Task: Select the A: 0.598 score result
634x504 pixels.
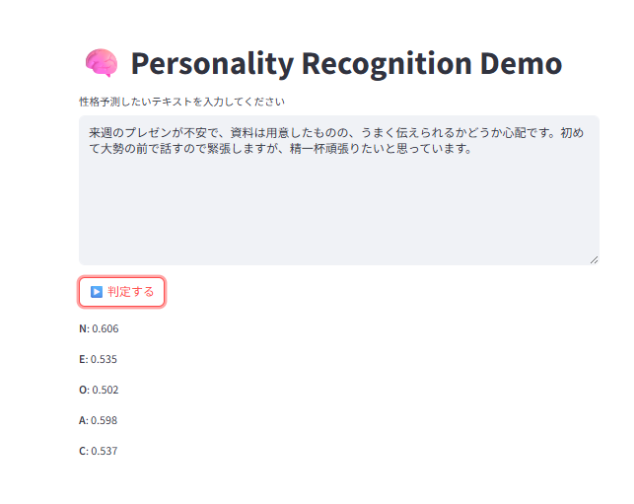Action: (x=98, y=420)
